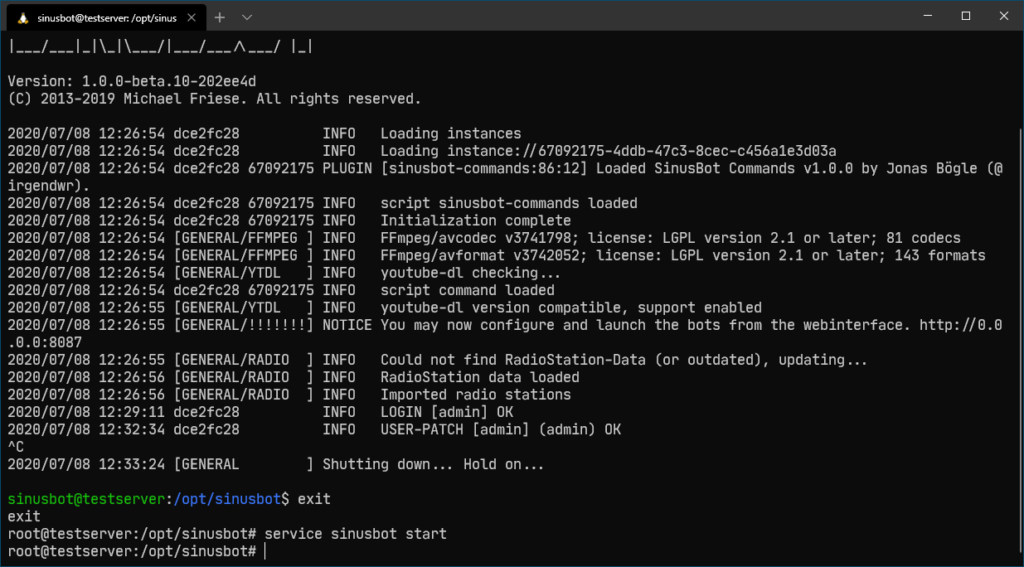Click the ^C interrupt marker line
The image size is (1024, 567).
[x=16, y=447]
